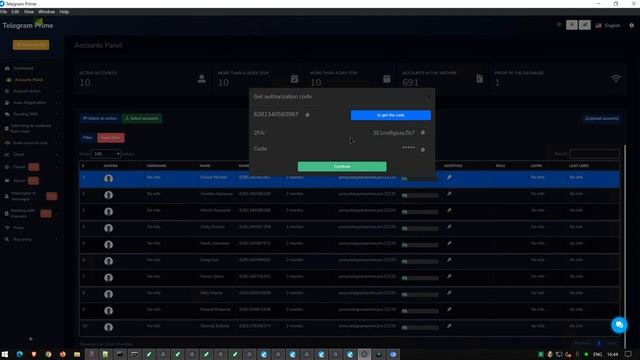Click the red Reset filter button

(111, 138)
